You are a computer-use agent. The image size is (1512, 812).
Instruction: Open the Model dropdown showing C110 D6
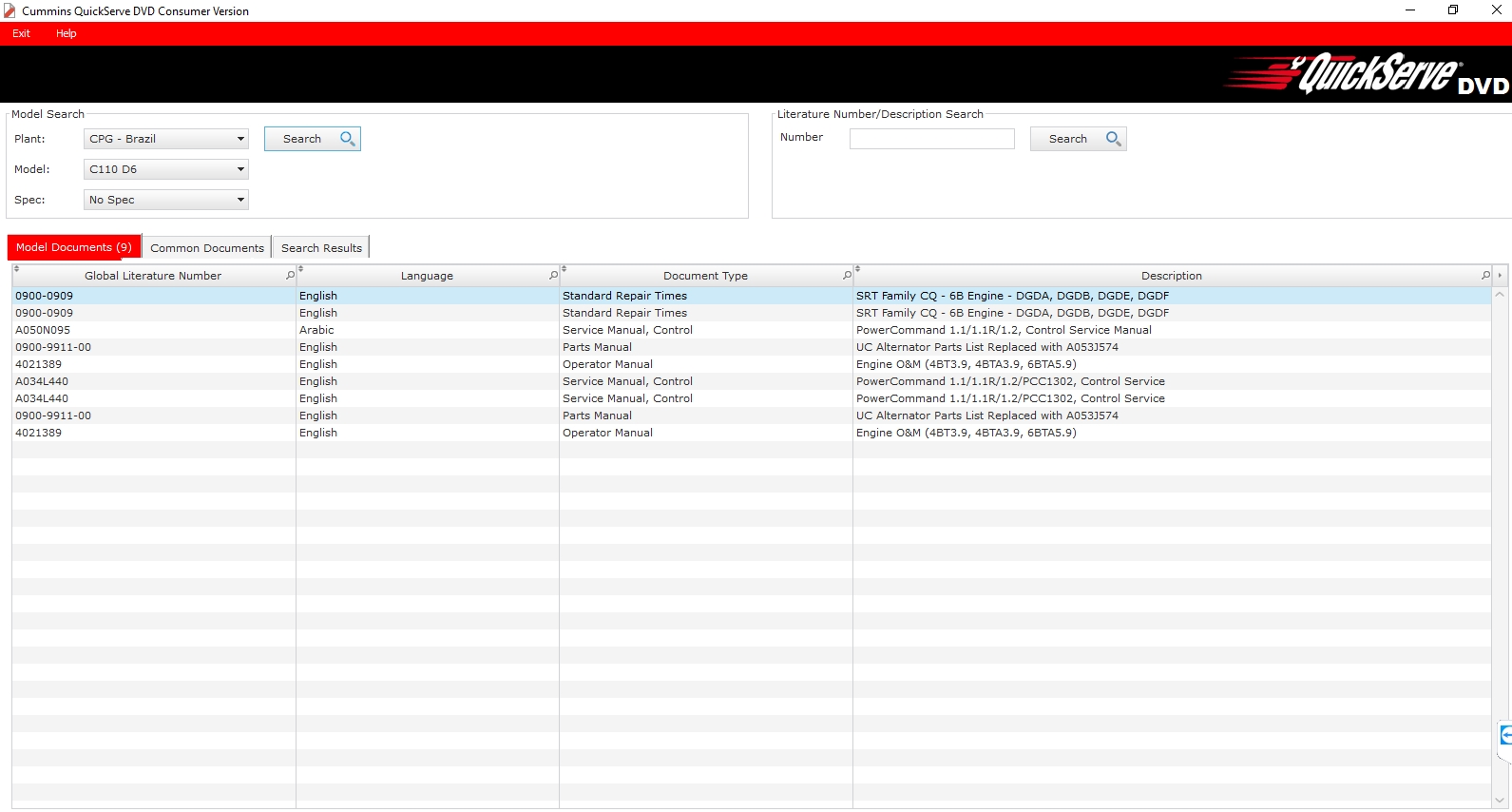240,169
